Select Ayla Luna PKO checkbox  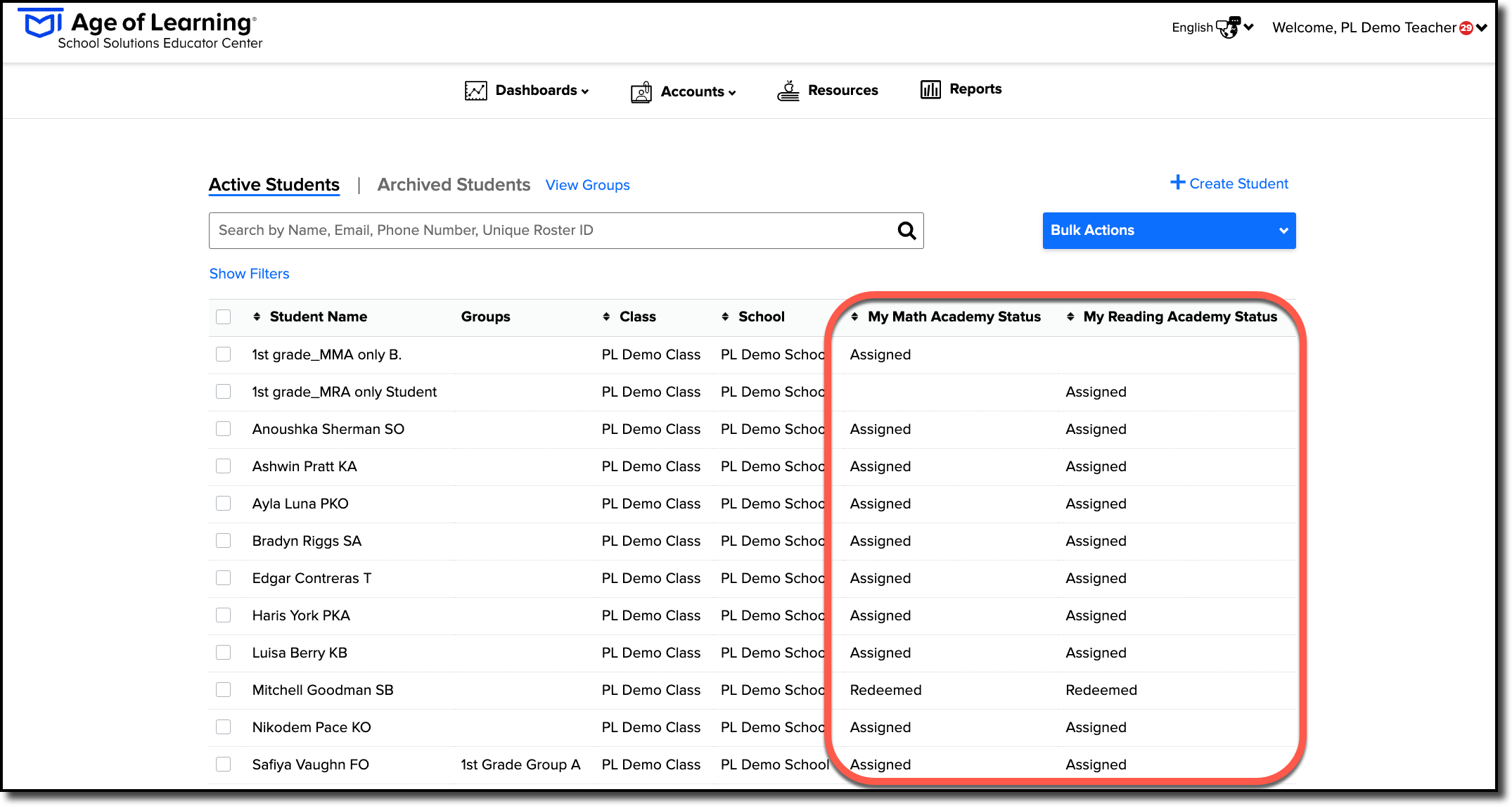tap(224, 504)
